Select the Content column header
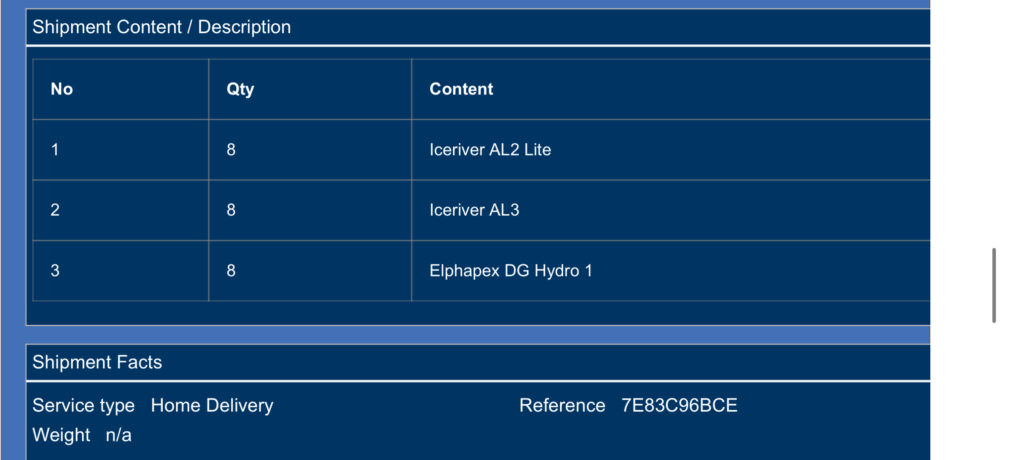 point(461,89)
